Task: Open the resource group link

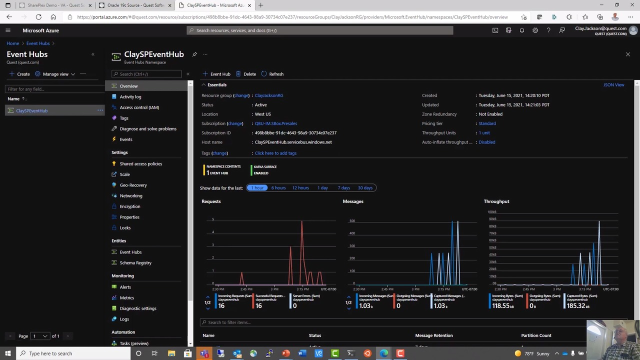Action: coord(269,96)
